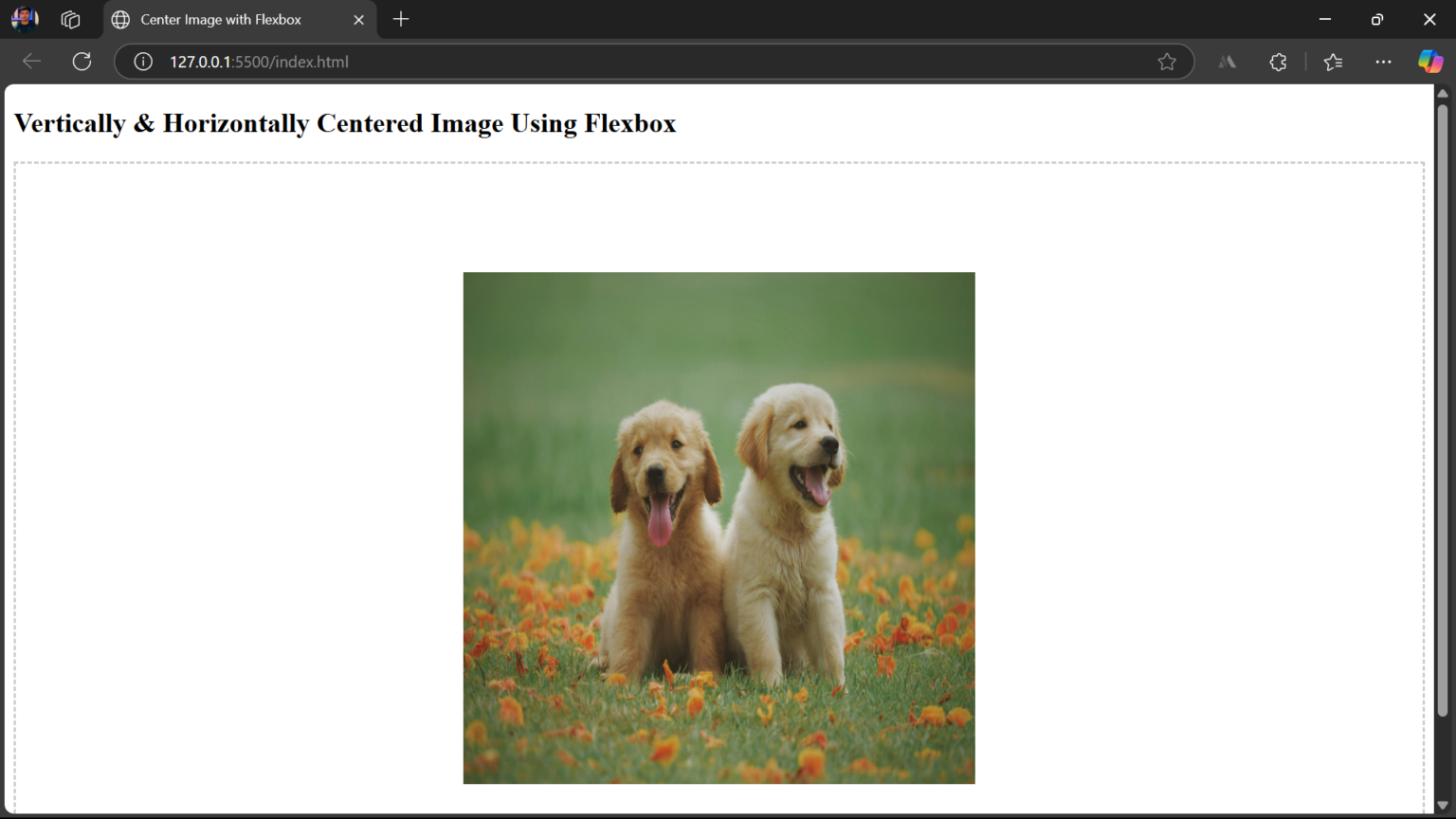This screenshot has width=1456, height=819.
Task: Open the browser profile avatar
Action: pyautogui.click(x=25, y=19)
